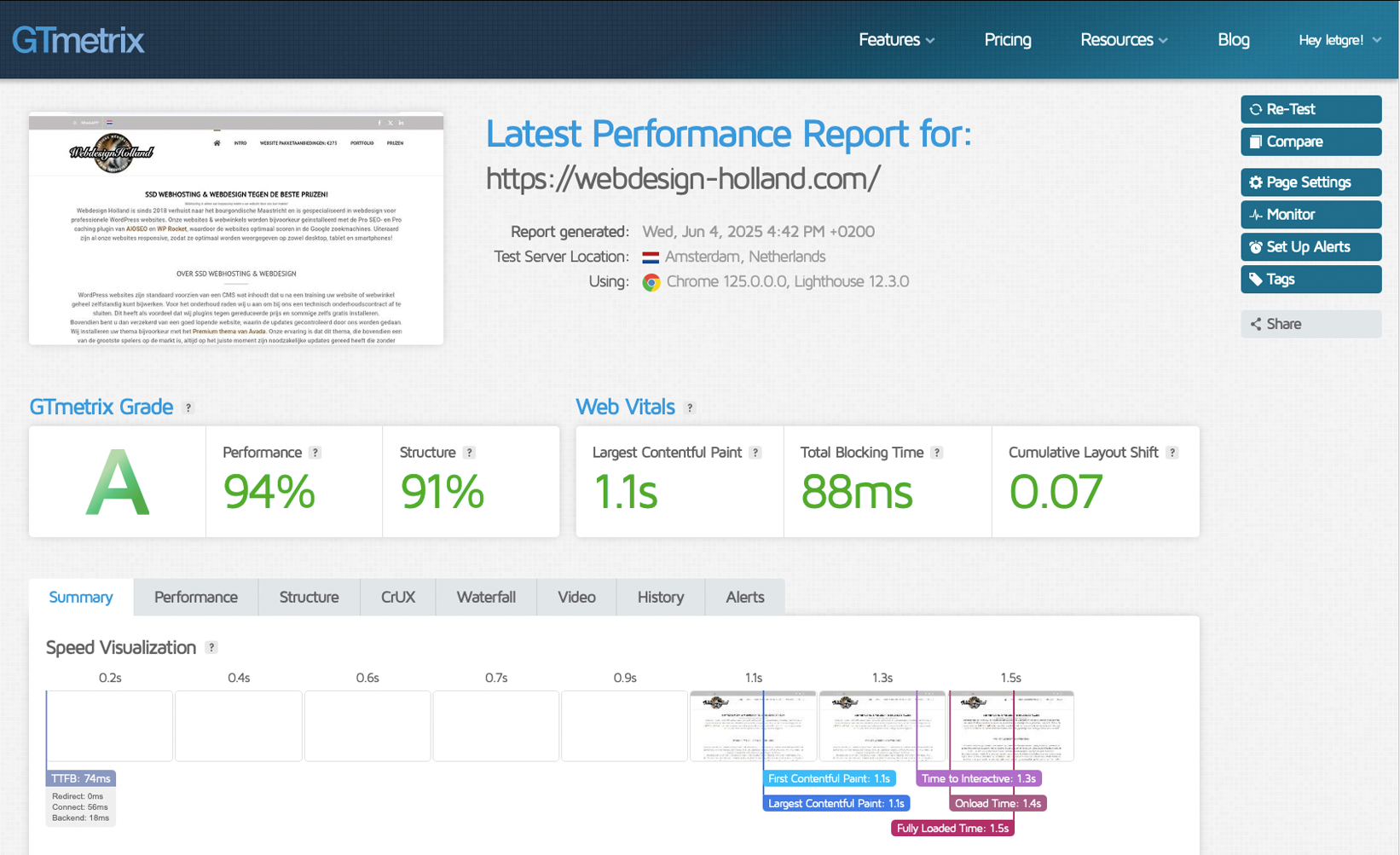Open Total Blocking Time help icon
Image resolution: width=1400 pixels, height=855 pixels.
click(x=937, y=453)
